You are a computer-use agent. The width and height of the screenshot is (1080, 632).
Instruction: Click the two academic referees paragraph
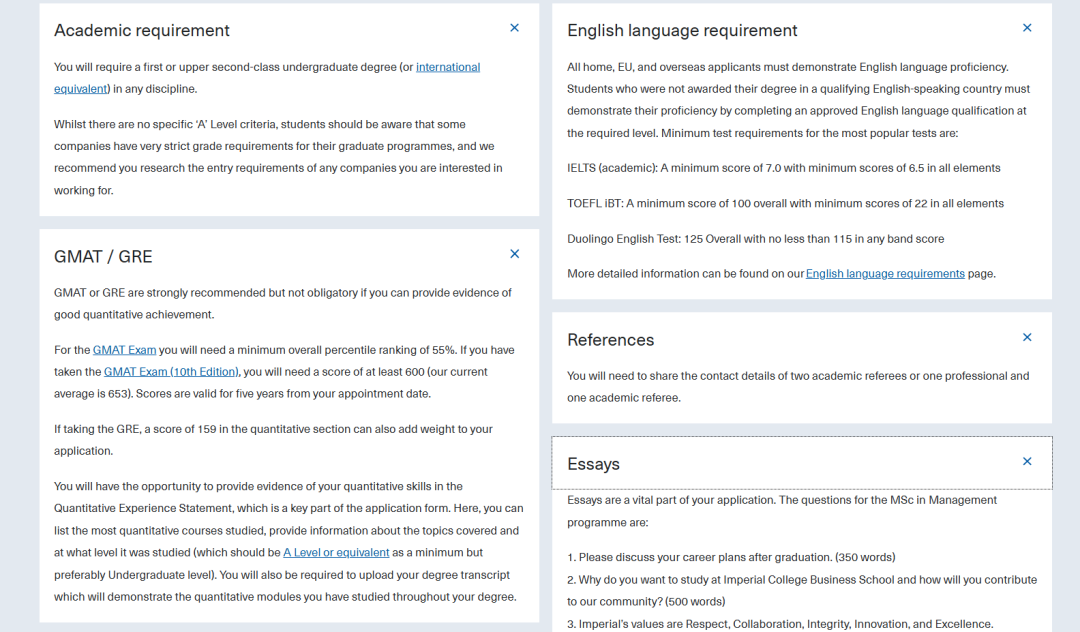[x=797, y=387]
